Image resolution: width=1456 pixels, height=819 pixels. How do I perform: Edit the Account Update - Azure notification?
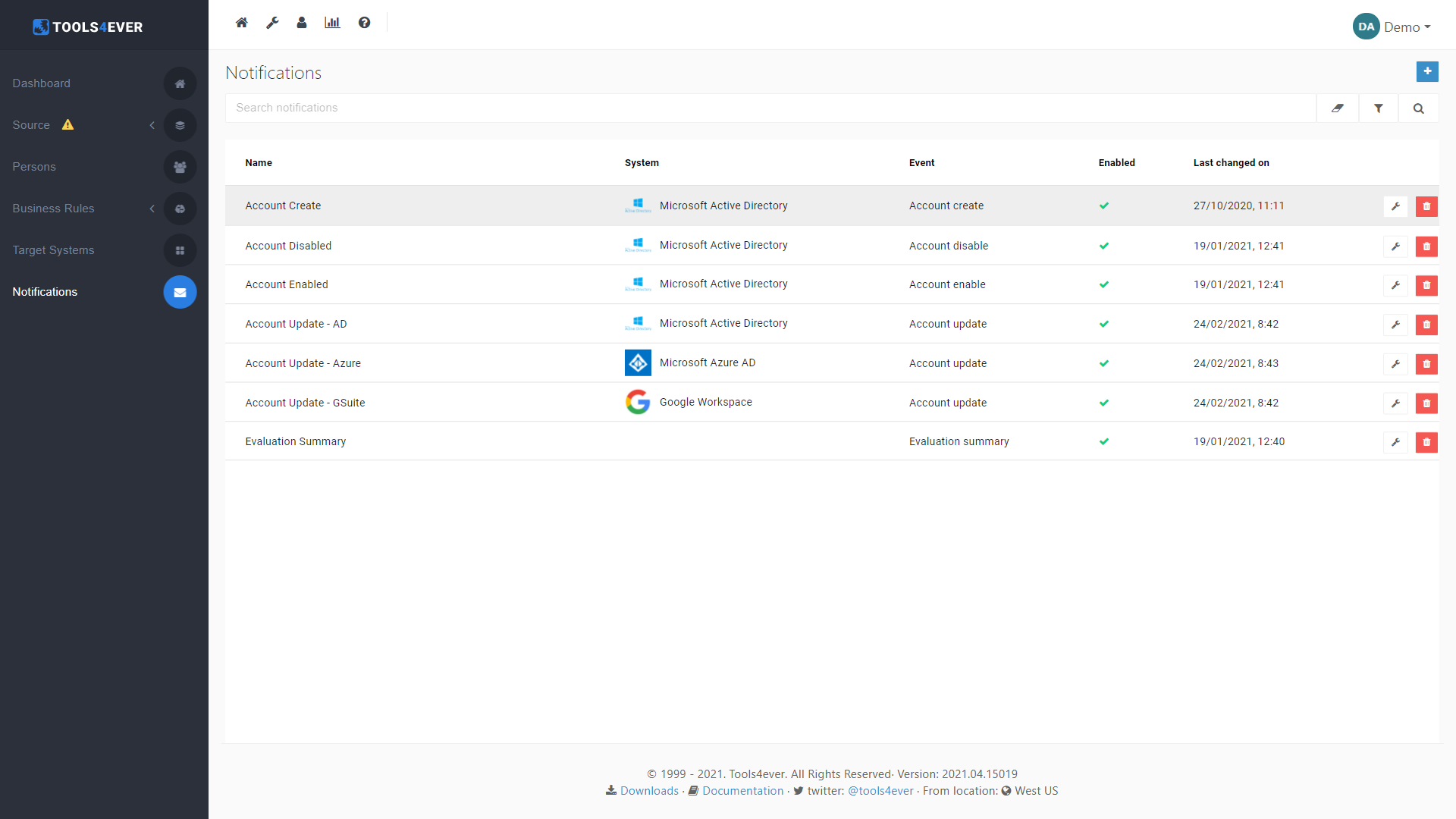pyautogui.click(x=1395, y=364)
